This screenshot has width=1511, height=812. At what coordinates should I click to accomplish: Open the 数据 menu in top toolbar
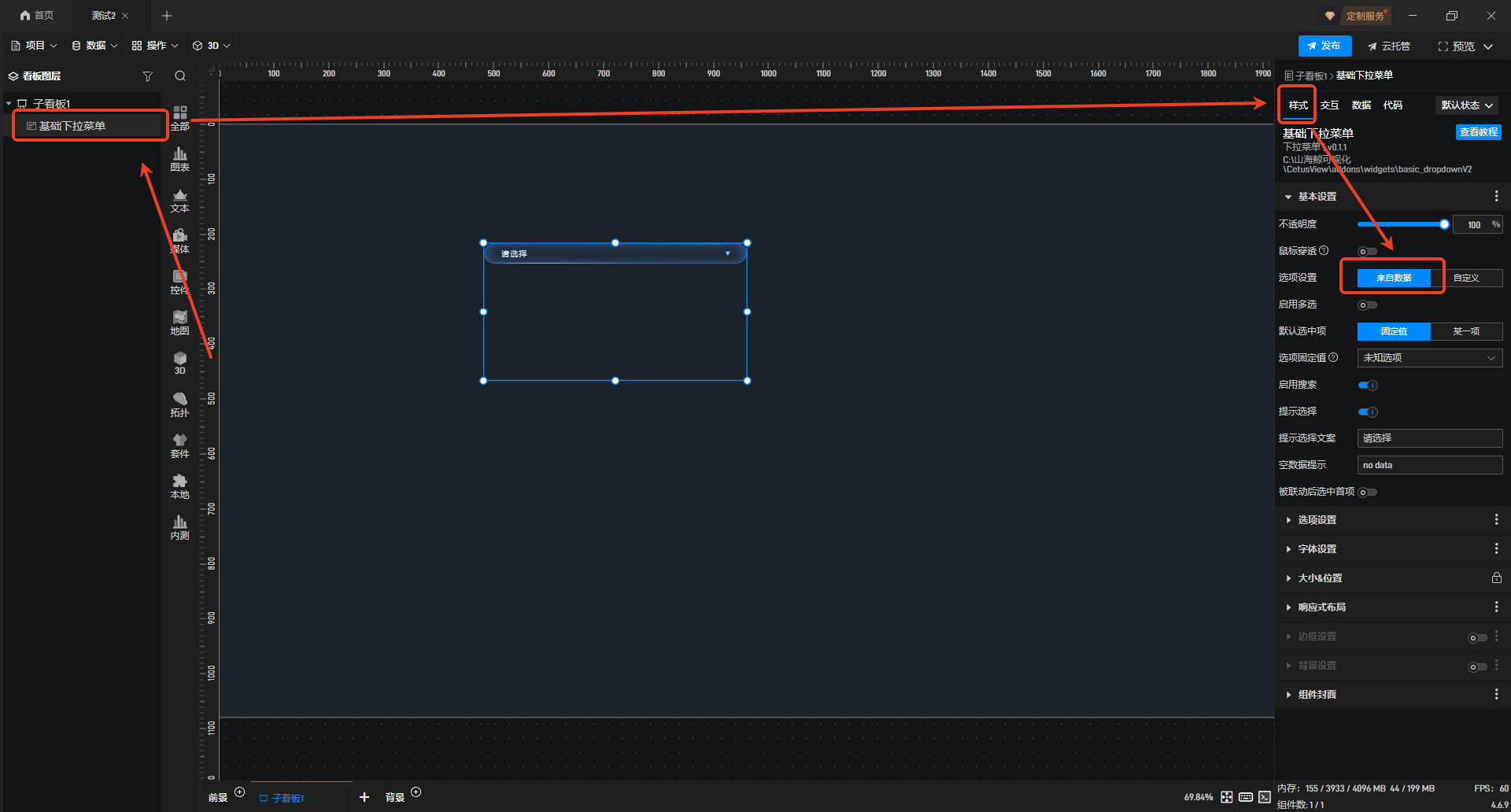coord(94,46)
